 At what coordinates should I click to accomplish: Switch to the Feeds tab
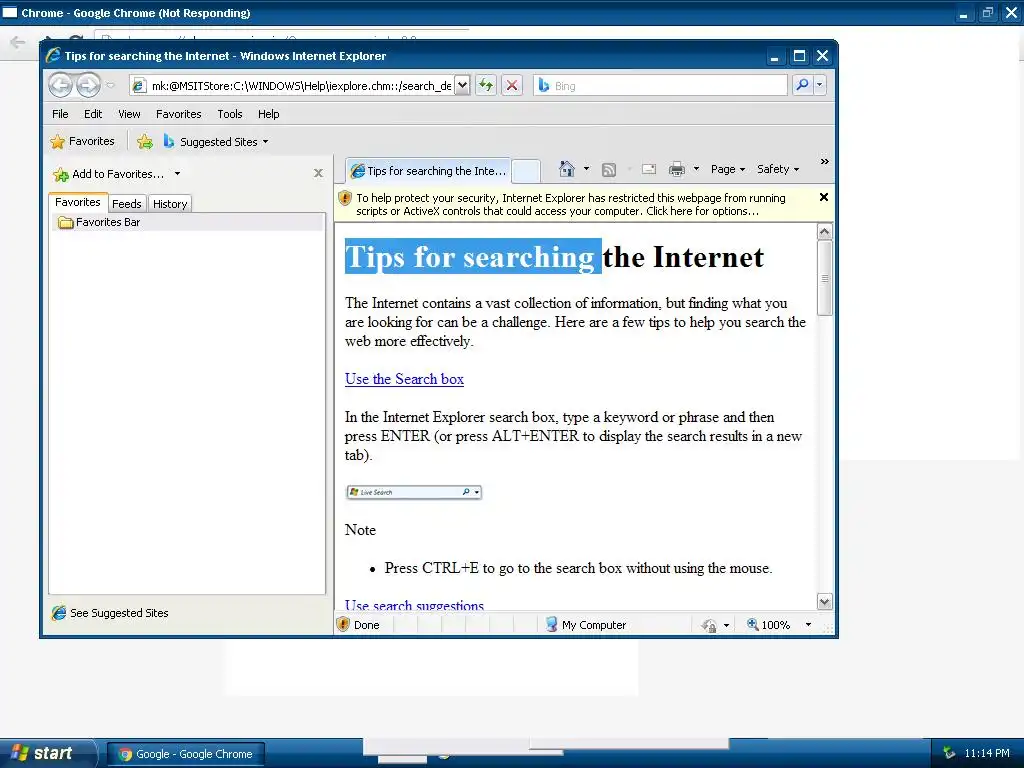(x=127, y=204)
